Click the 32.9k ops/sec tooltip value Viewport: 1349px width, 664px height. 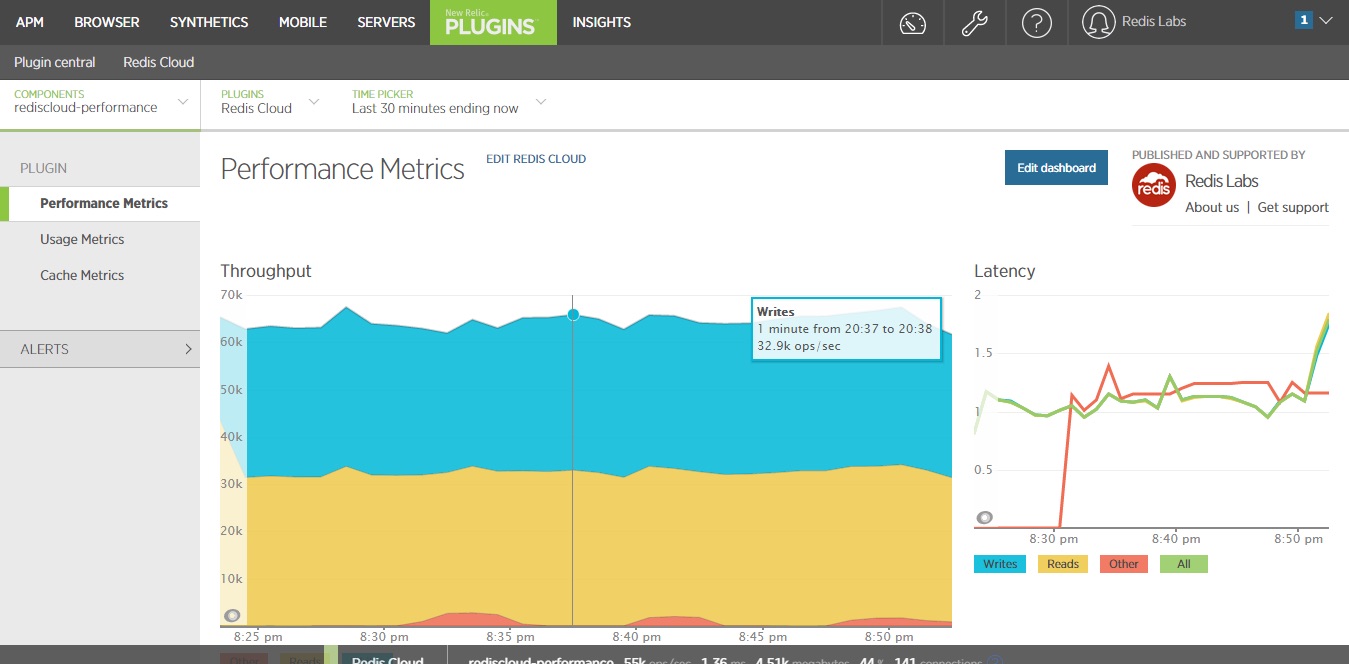pyautogui.click(x=799, y=346)
